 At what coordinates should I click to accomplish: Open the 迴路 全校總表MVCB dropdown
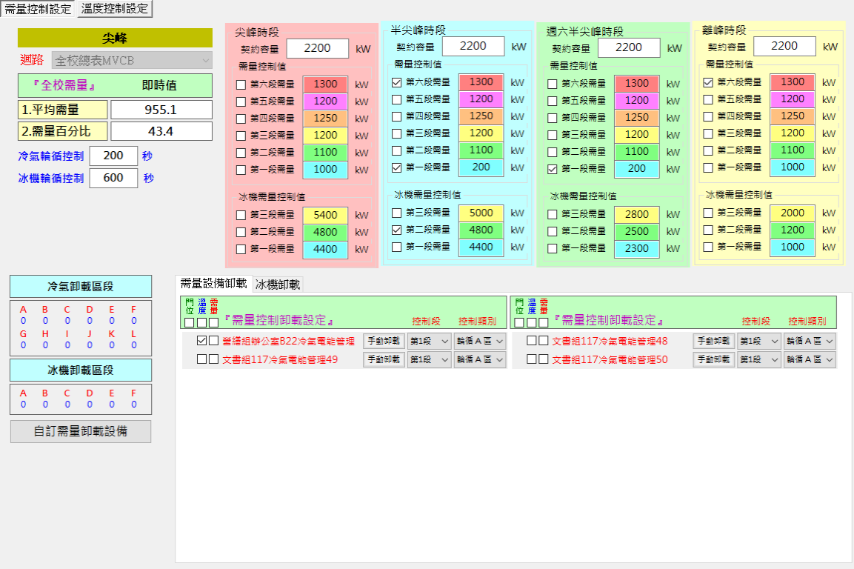pyautogui.click(x=131, y=60)
